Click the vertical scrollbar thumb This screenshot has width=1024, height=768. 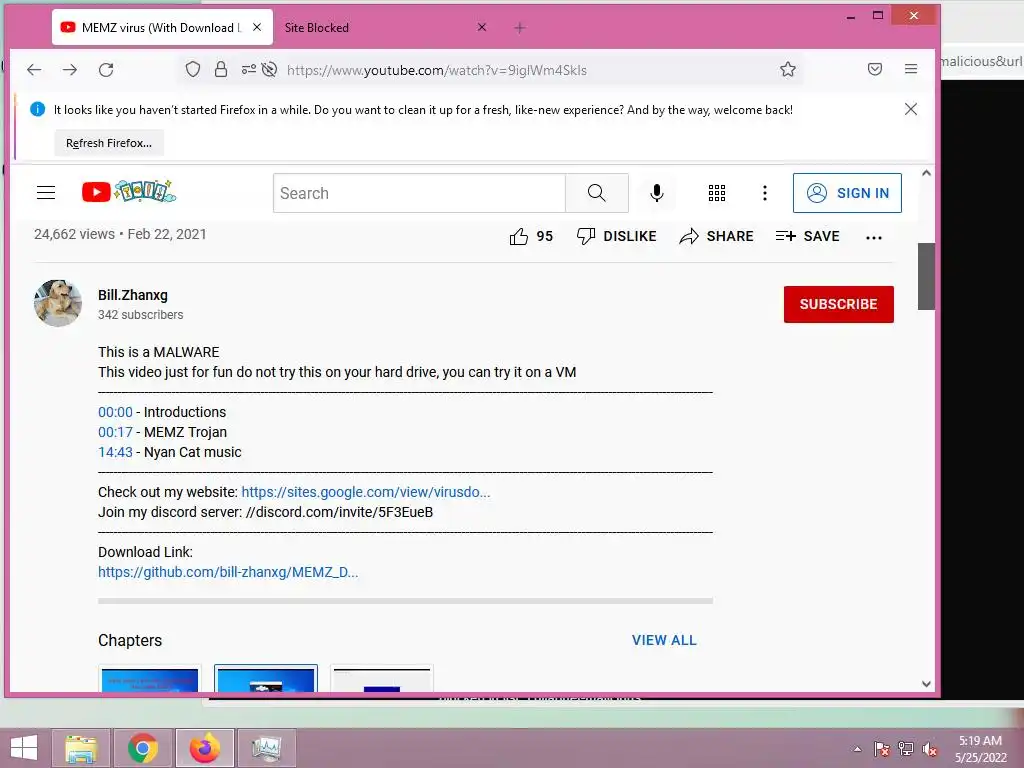(926, 276)
